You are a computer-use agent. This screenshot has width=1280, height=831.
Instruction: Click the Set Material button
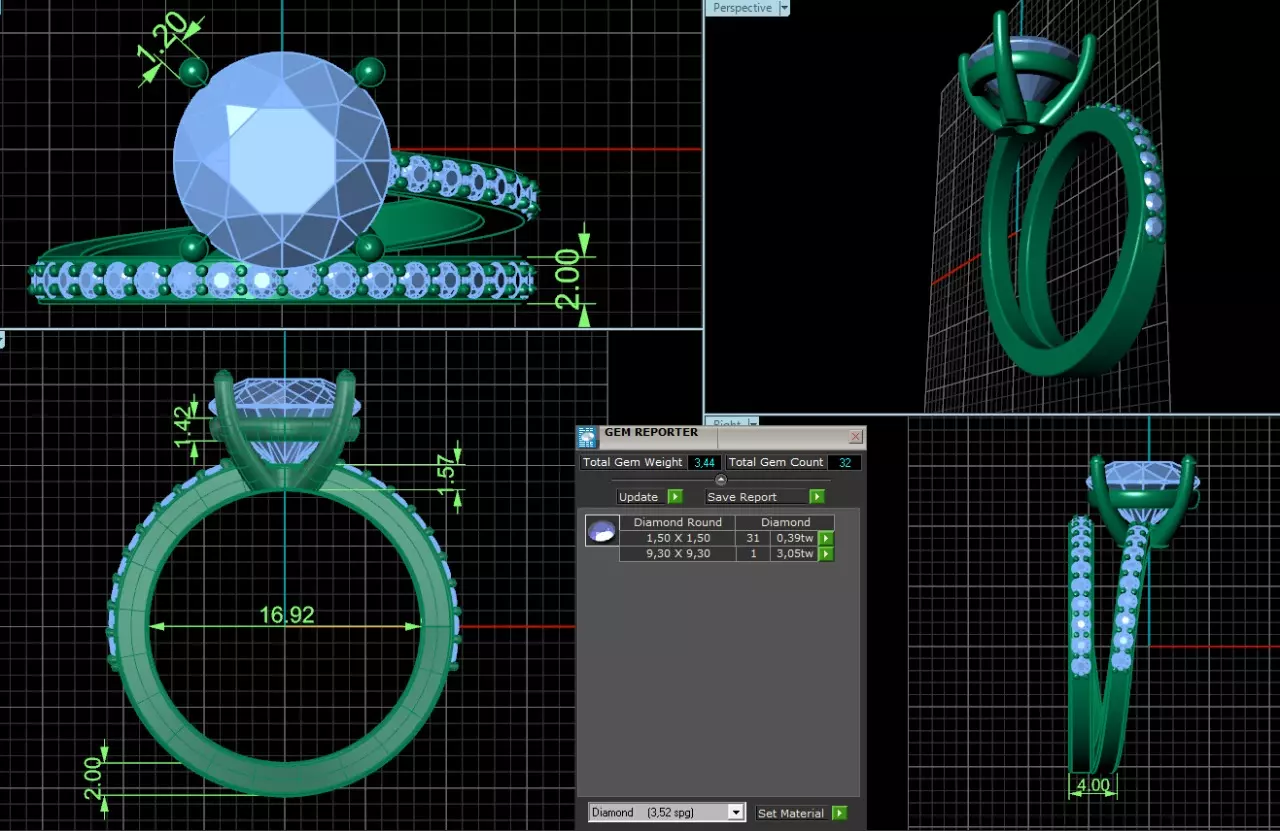click(x=793, y=813)
